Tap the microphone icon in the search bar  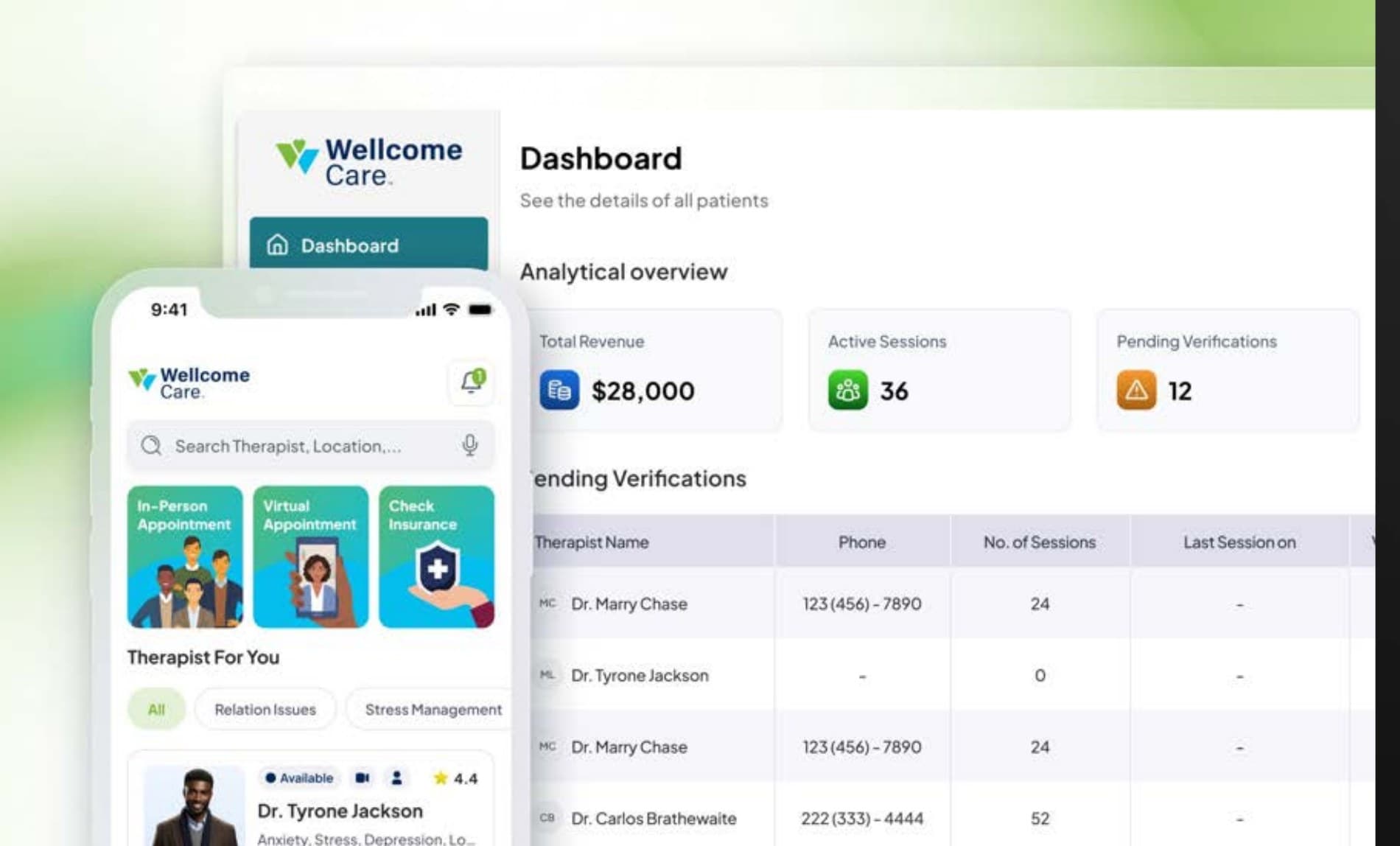point(469,445)
